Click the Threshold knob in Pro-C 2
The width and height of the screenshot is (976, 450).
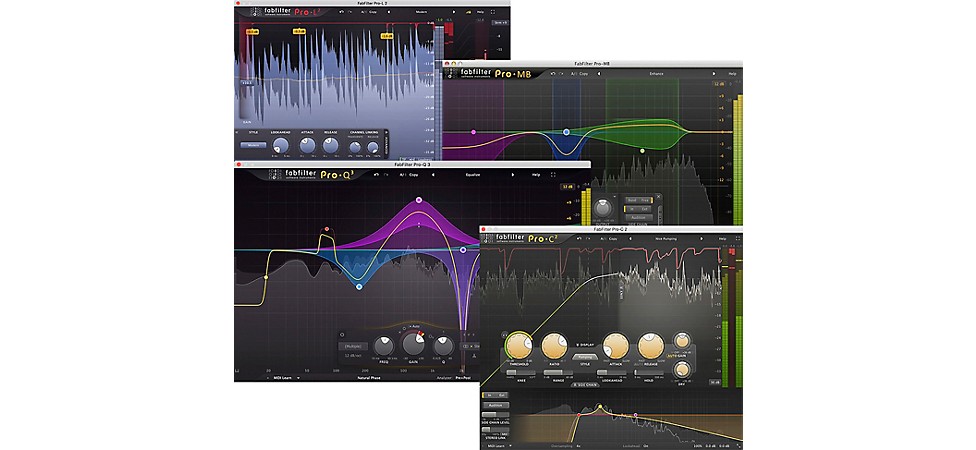point(519,345)
